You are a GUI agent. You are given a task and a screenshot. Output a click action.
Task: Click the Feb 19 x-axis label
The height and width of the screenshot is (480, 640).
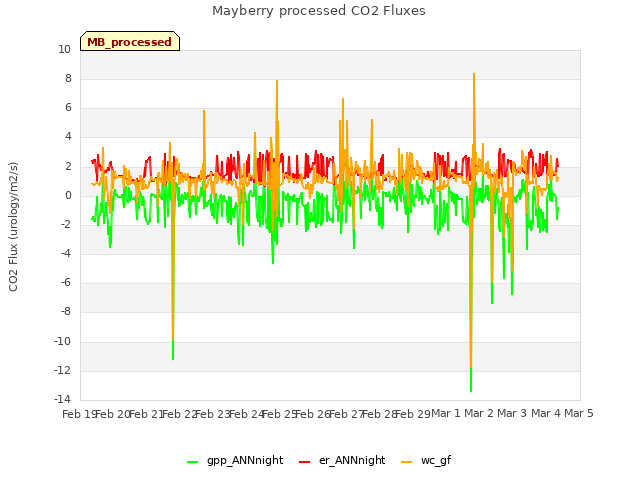(x=79, y=414)
